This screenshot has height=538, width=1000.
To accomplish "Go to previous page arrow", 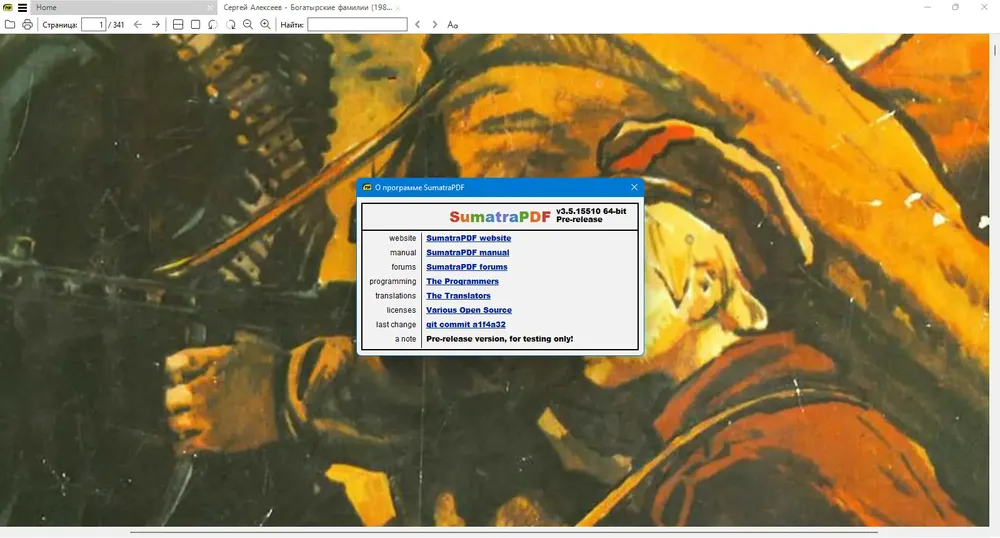I will 138,24.
